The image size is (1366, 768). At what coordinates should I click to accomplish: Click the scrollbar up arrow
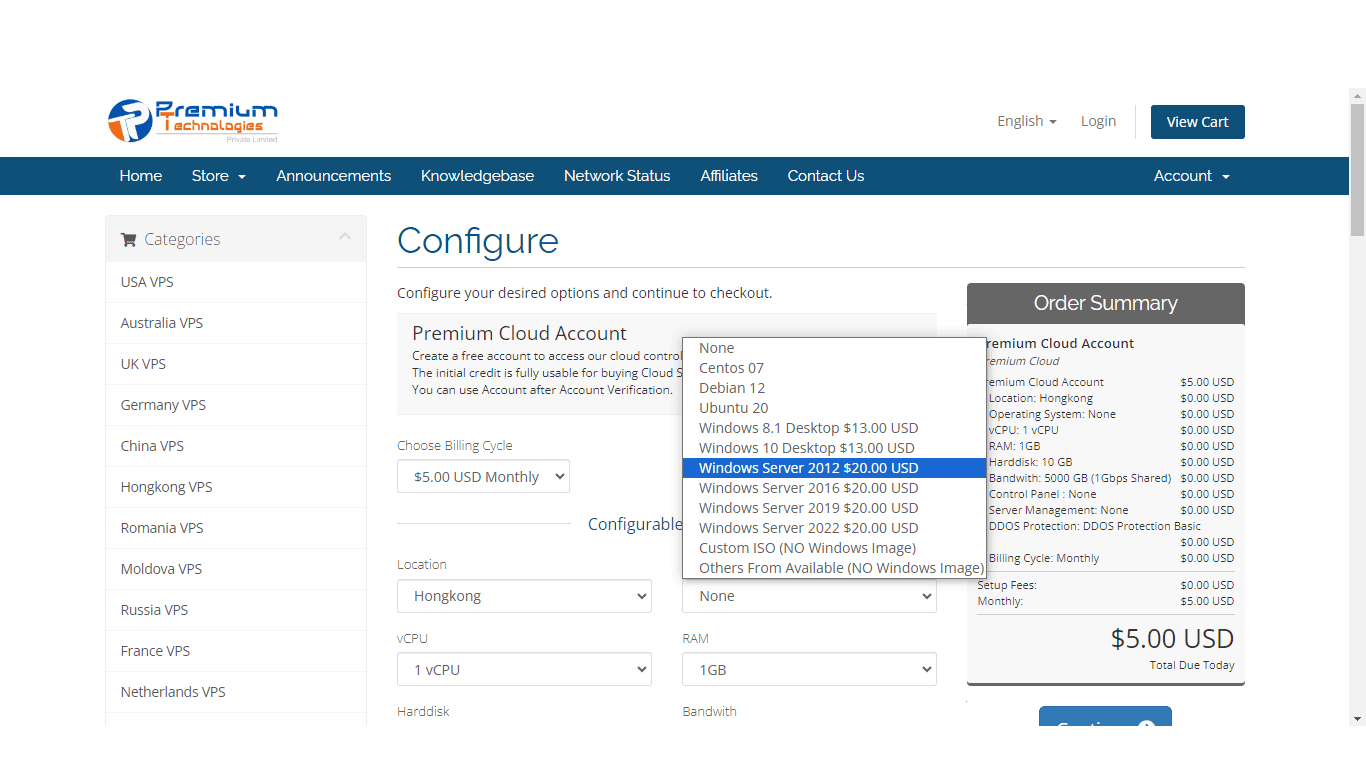pos(1357,96)
